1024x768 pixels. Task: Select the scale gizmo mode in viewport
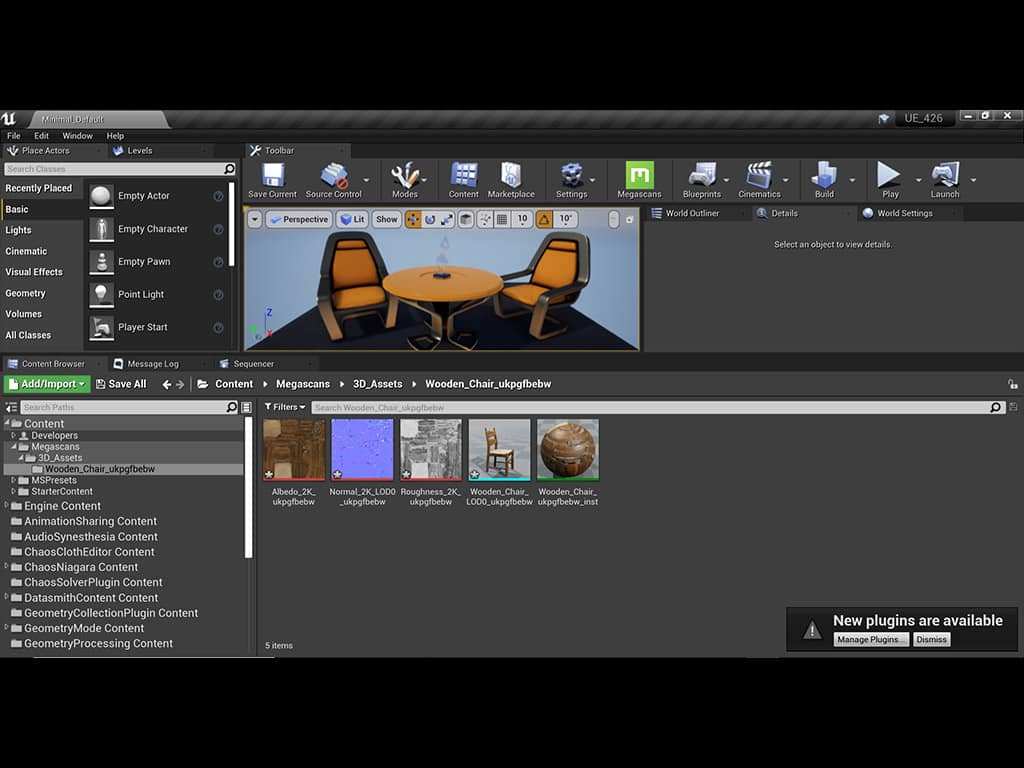point(447,219)
